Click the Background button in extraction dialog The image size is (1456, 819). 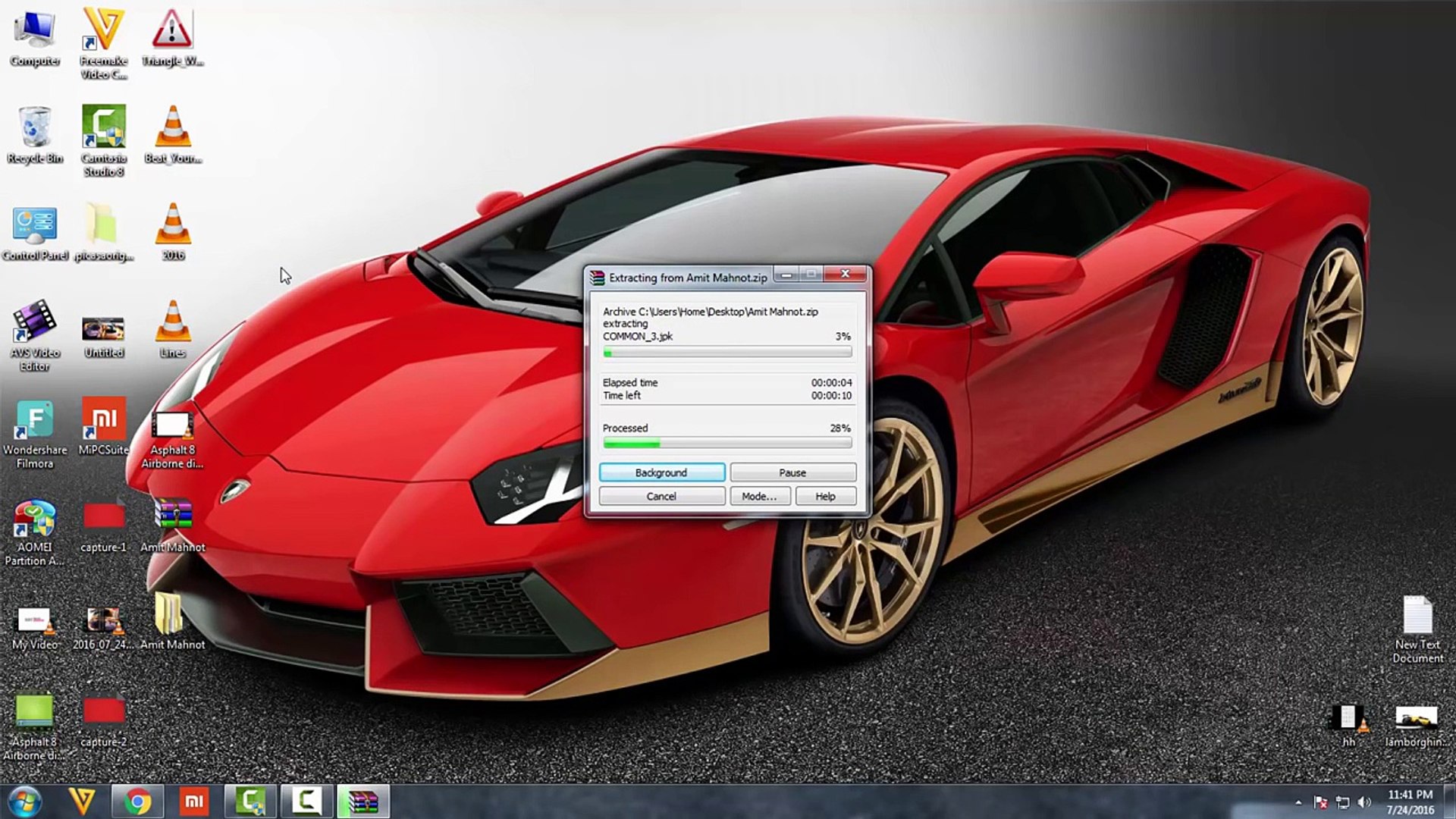[661, 472]
